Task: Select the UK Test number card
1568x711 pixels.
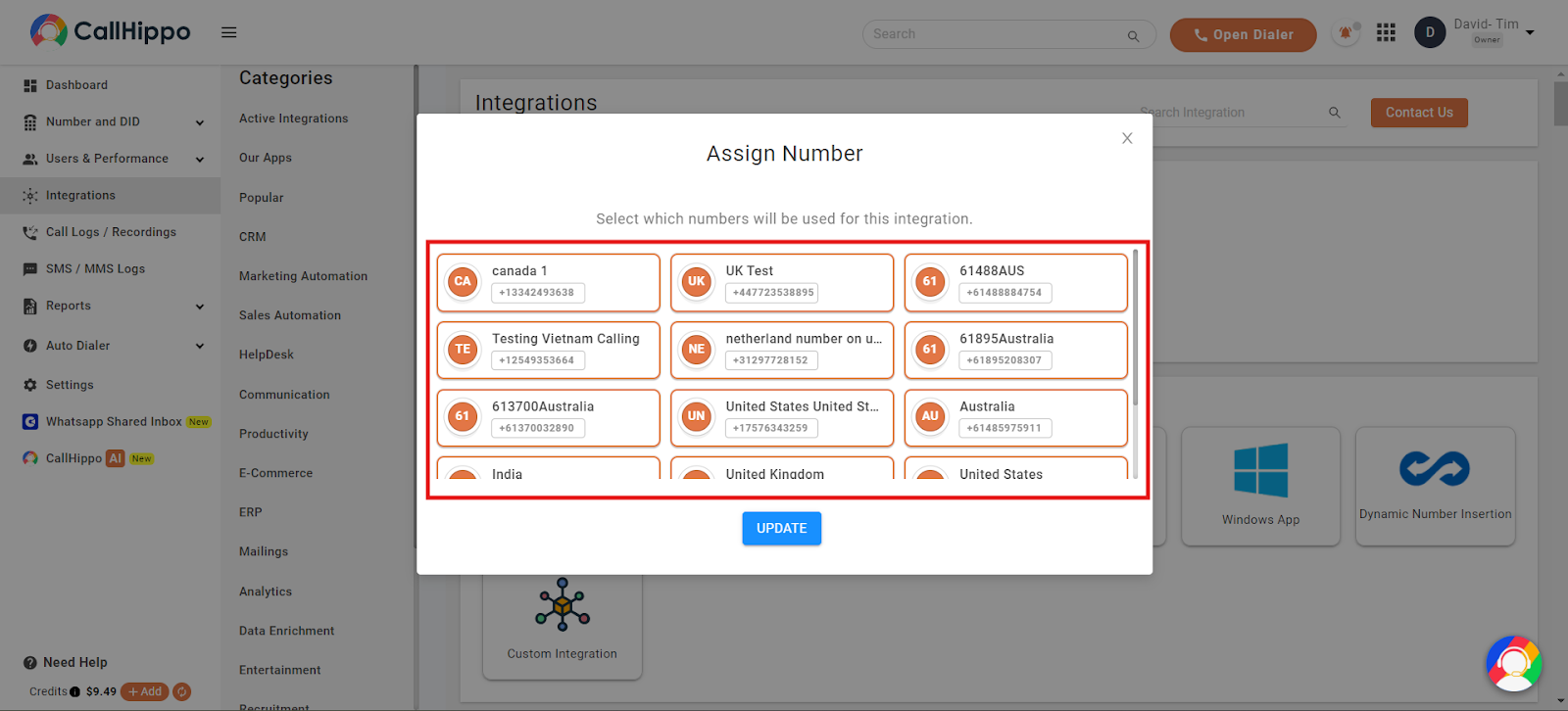Action: point(782,282)
